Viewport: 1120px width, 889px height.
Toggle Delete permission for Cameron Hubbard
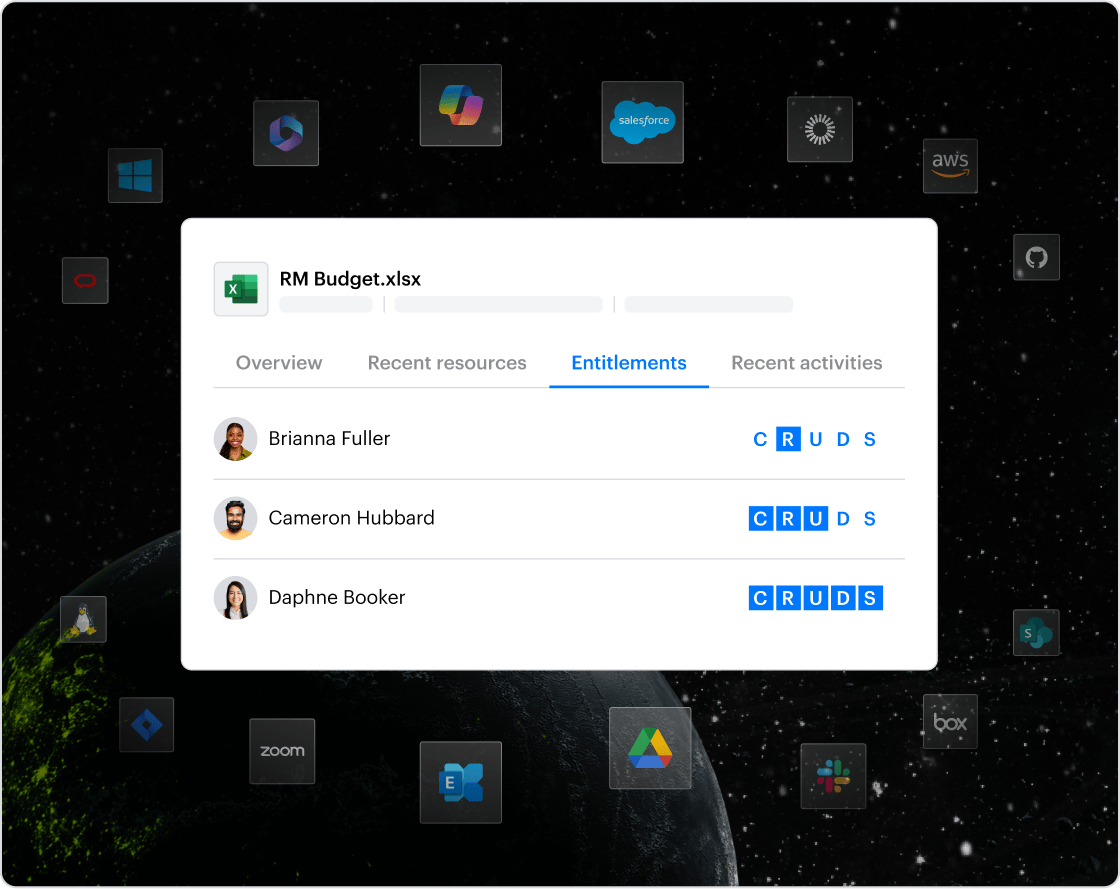843,519
